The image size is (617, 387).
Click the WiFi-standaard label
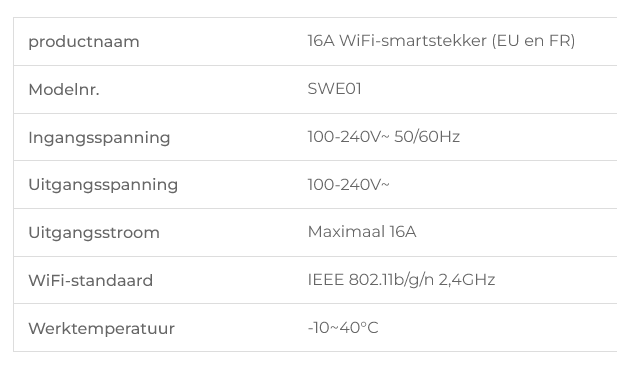(91, 281)
